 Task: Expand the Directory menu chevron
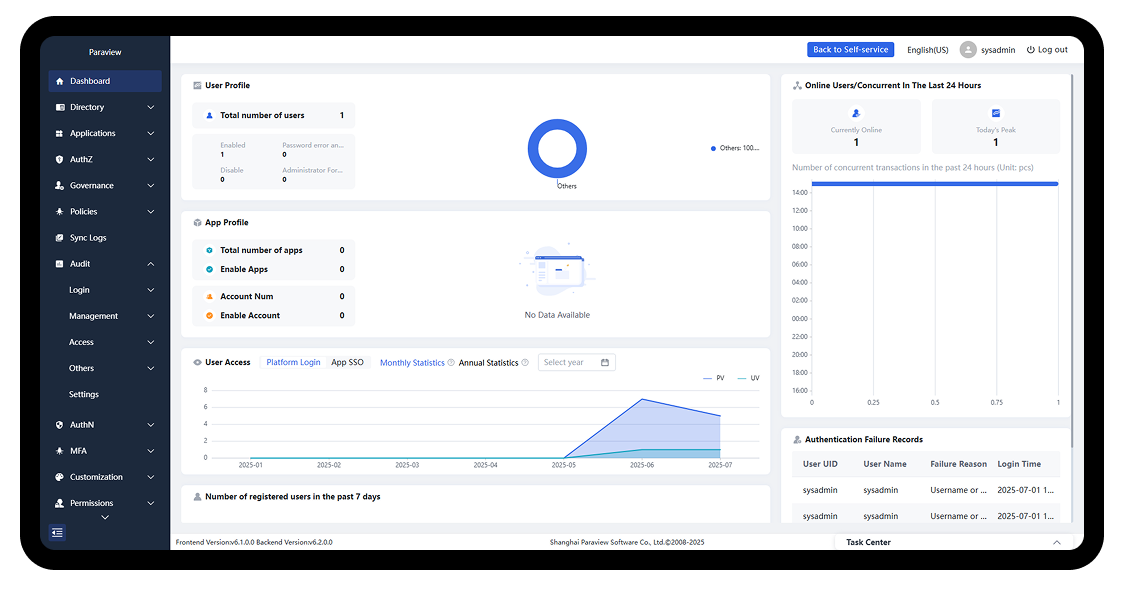[151, 107]
